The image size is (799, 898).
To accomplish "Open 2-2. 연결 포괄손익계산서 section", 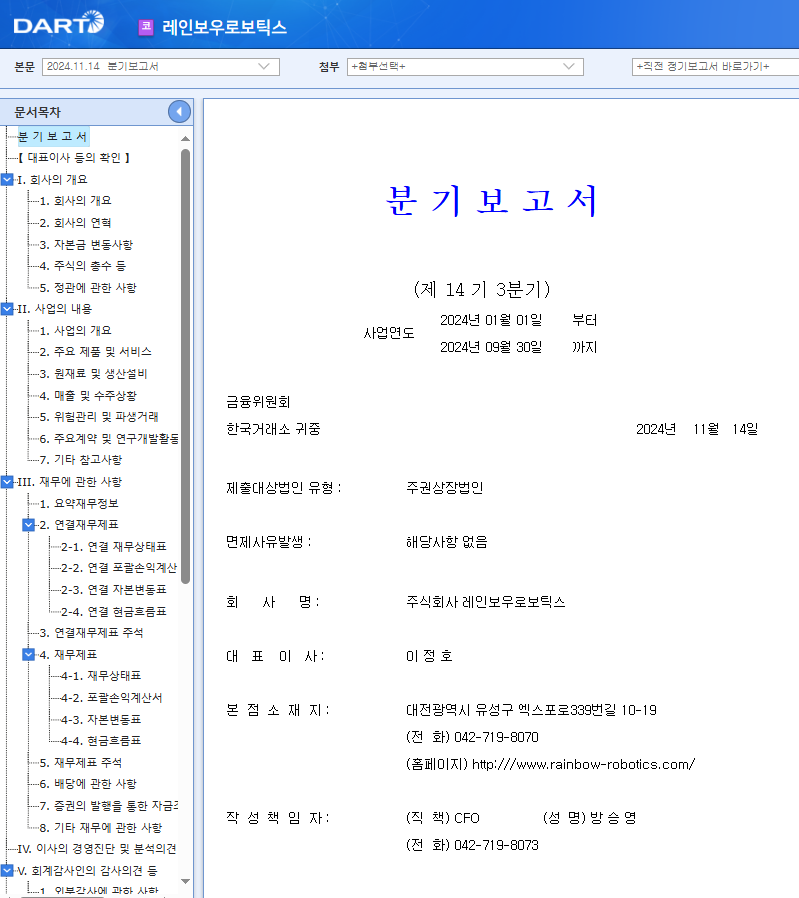I will (x=119, y=568).
